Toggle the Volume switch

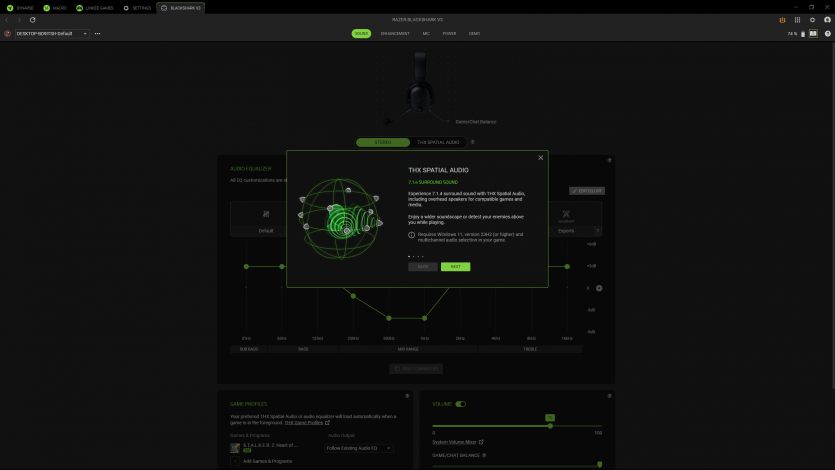[461, 404]
